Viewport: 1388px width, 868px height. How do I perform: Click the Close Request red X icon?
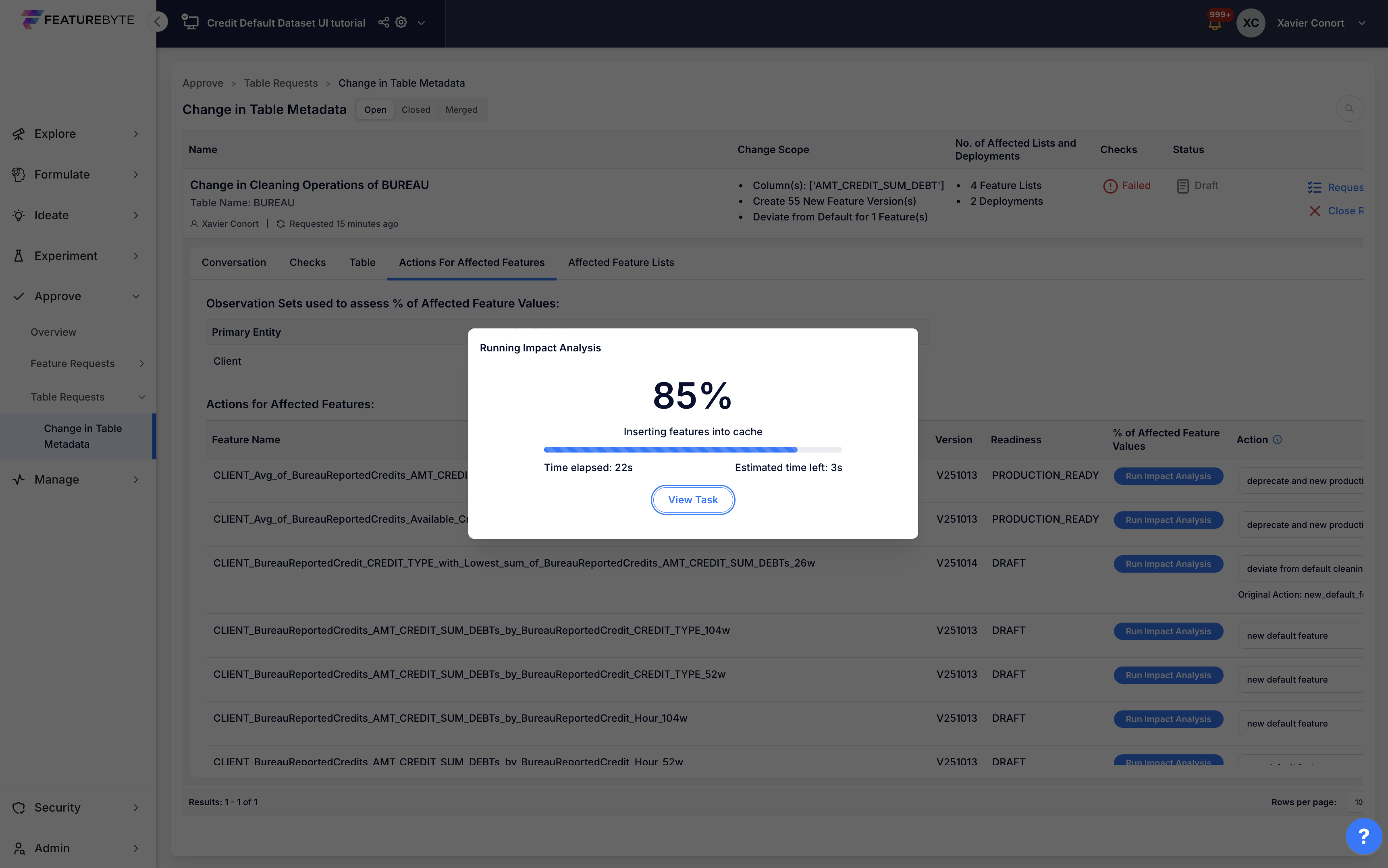coord(1315,211)
